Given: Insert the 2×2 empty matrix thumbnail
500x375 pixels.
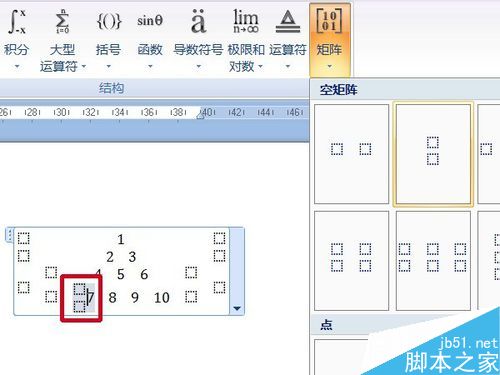Looking at the screenshot, I should [x=351, y=260].
